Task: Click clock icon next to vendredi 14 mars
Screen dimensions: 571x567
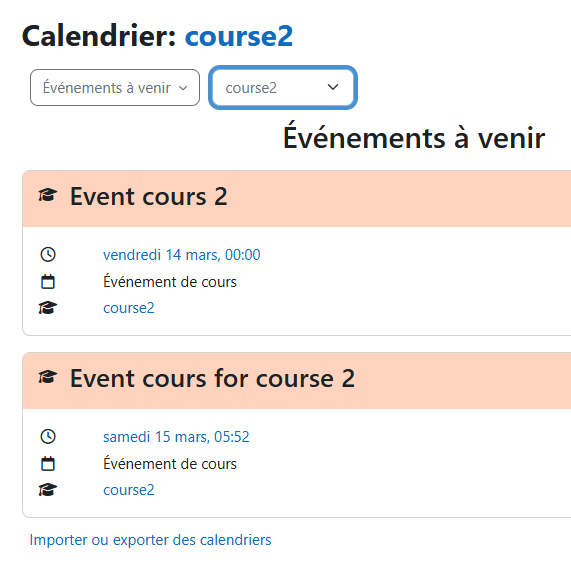Action: (48, 255)
